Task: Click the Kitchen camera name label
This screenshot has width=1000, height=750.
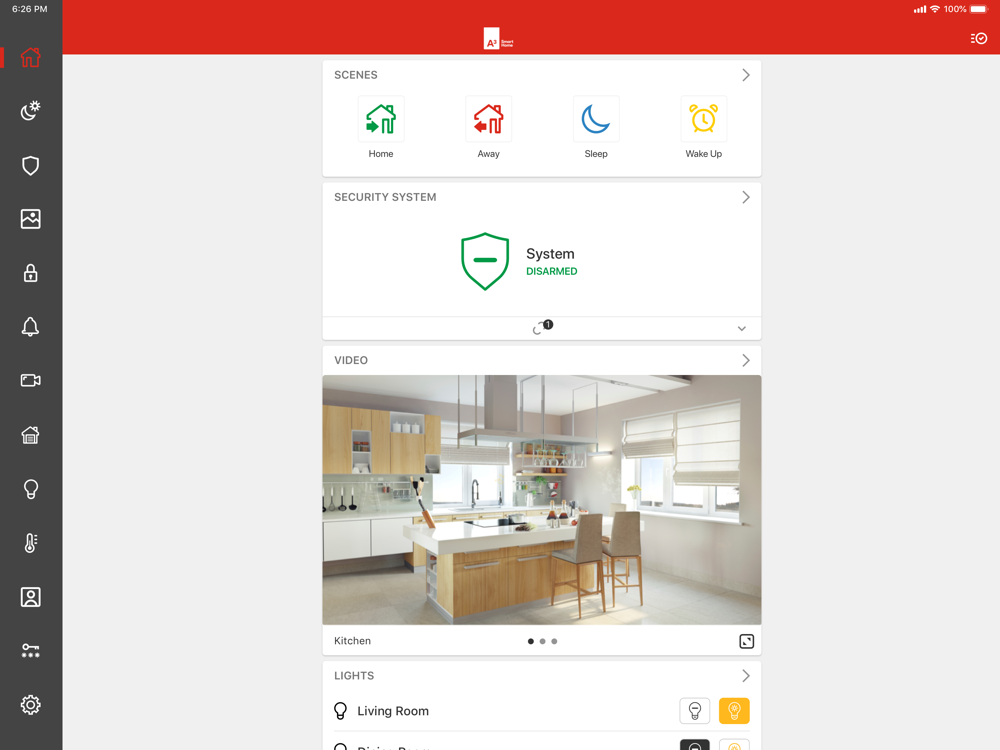Action: (352, 641)
